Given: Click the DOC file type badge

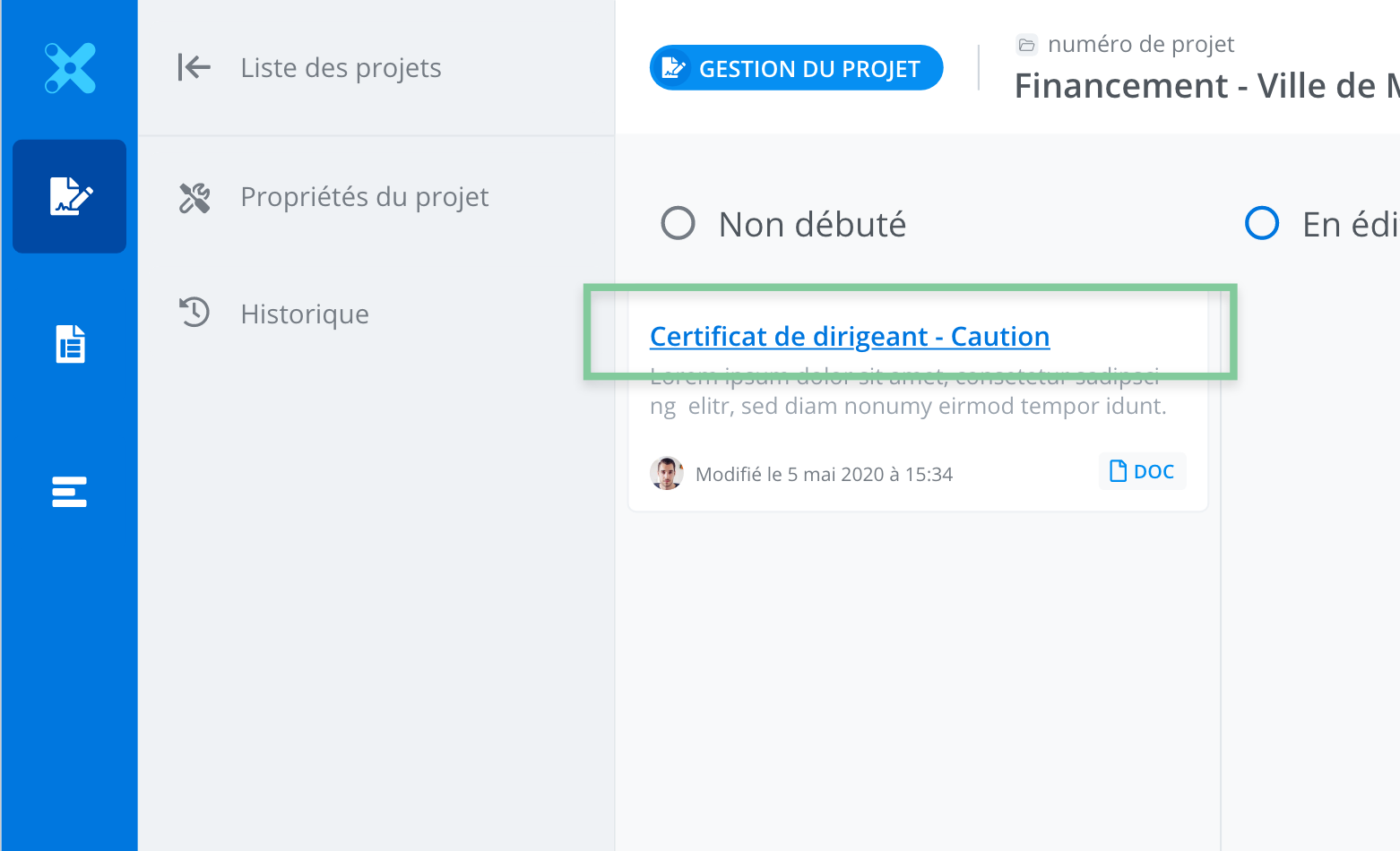Looking at the screenshot, I should click(x=1142, y=471).
